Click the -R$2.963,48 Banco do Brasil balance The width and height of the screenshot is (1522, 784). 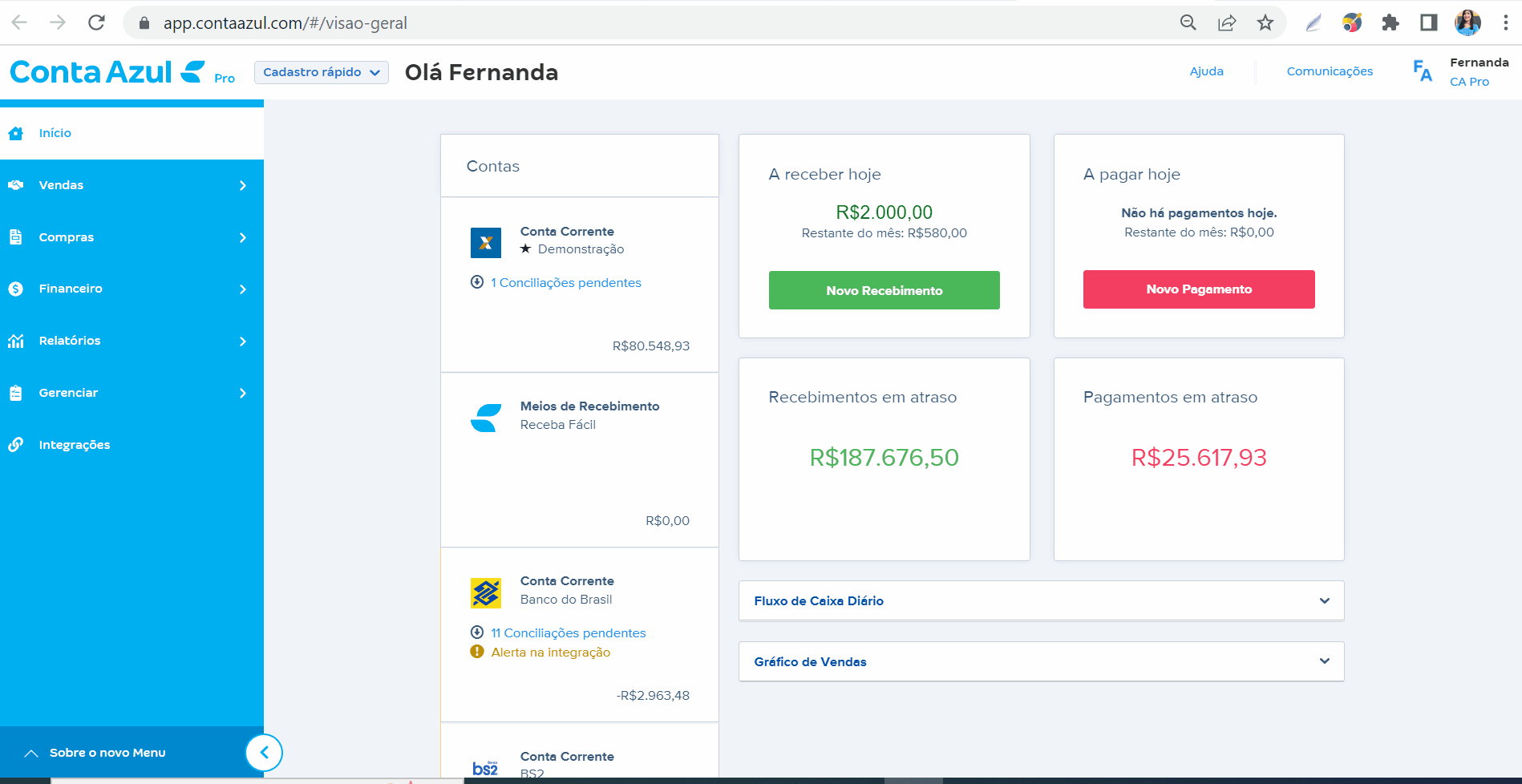(653, 695)
